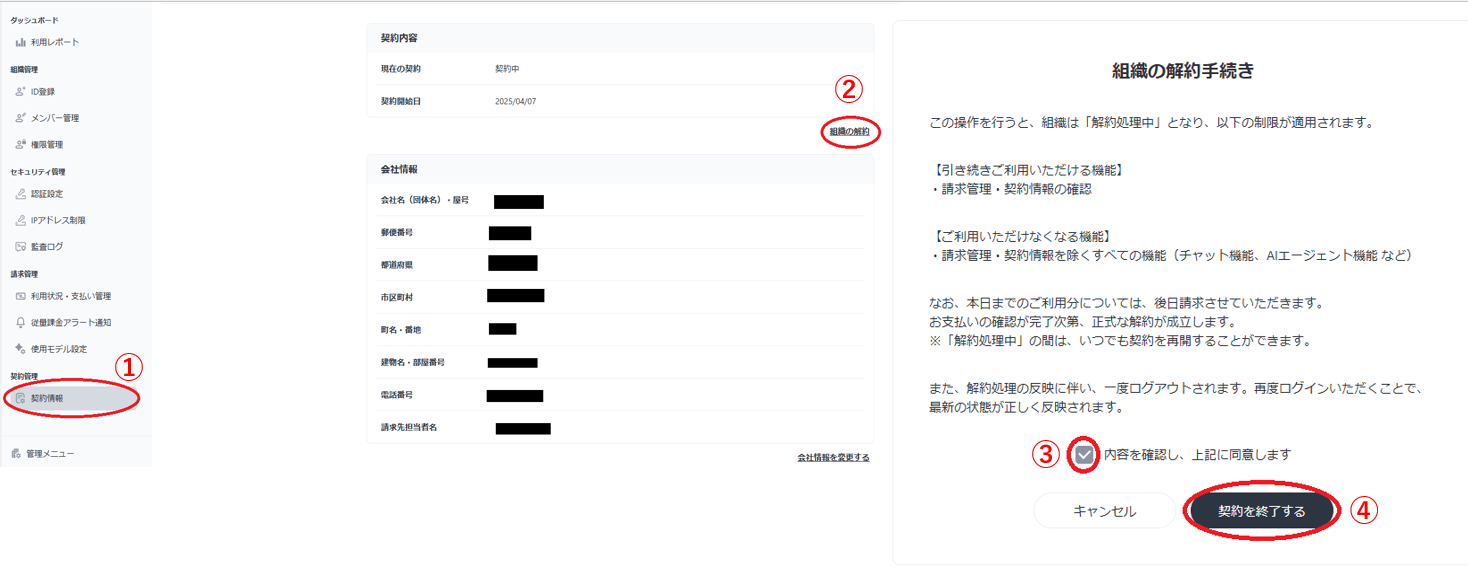
Task: Click the 管理メニュー icon at sidebar bottom
Action: tap(16, 454)
